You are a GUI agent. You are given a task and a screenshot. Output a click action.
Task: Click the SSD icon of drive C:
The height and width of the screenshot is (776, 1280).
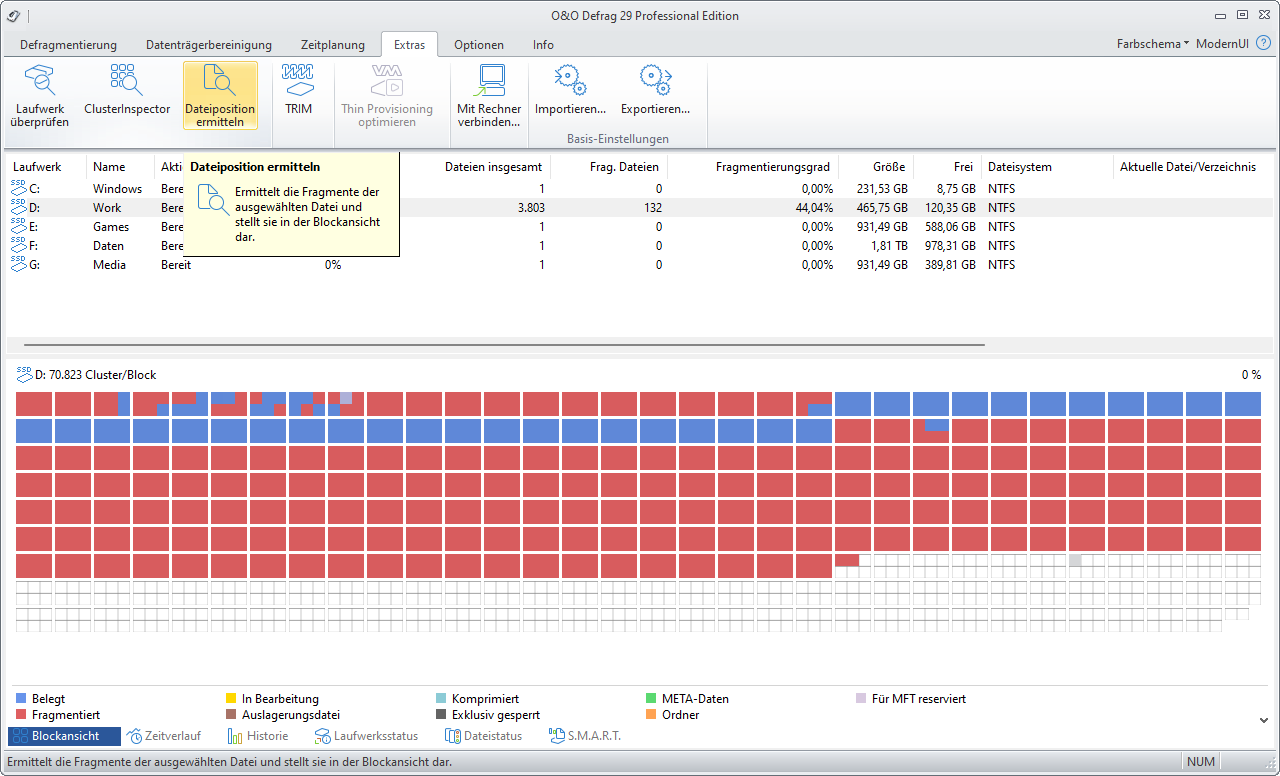click(x=19, y=187)
